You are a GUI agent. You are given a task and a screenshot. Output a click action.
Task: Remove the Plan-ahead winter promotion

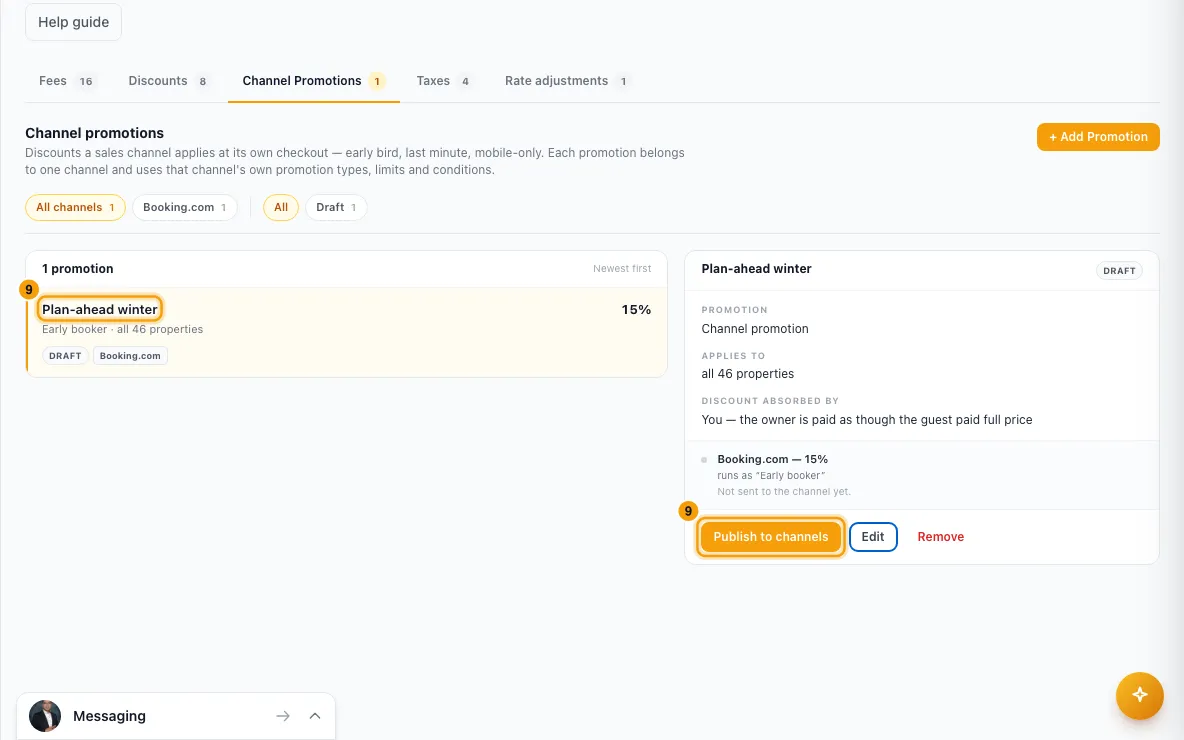[x=940, y=537]
